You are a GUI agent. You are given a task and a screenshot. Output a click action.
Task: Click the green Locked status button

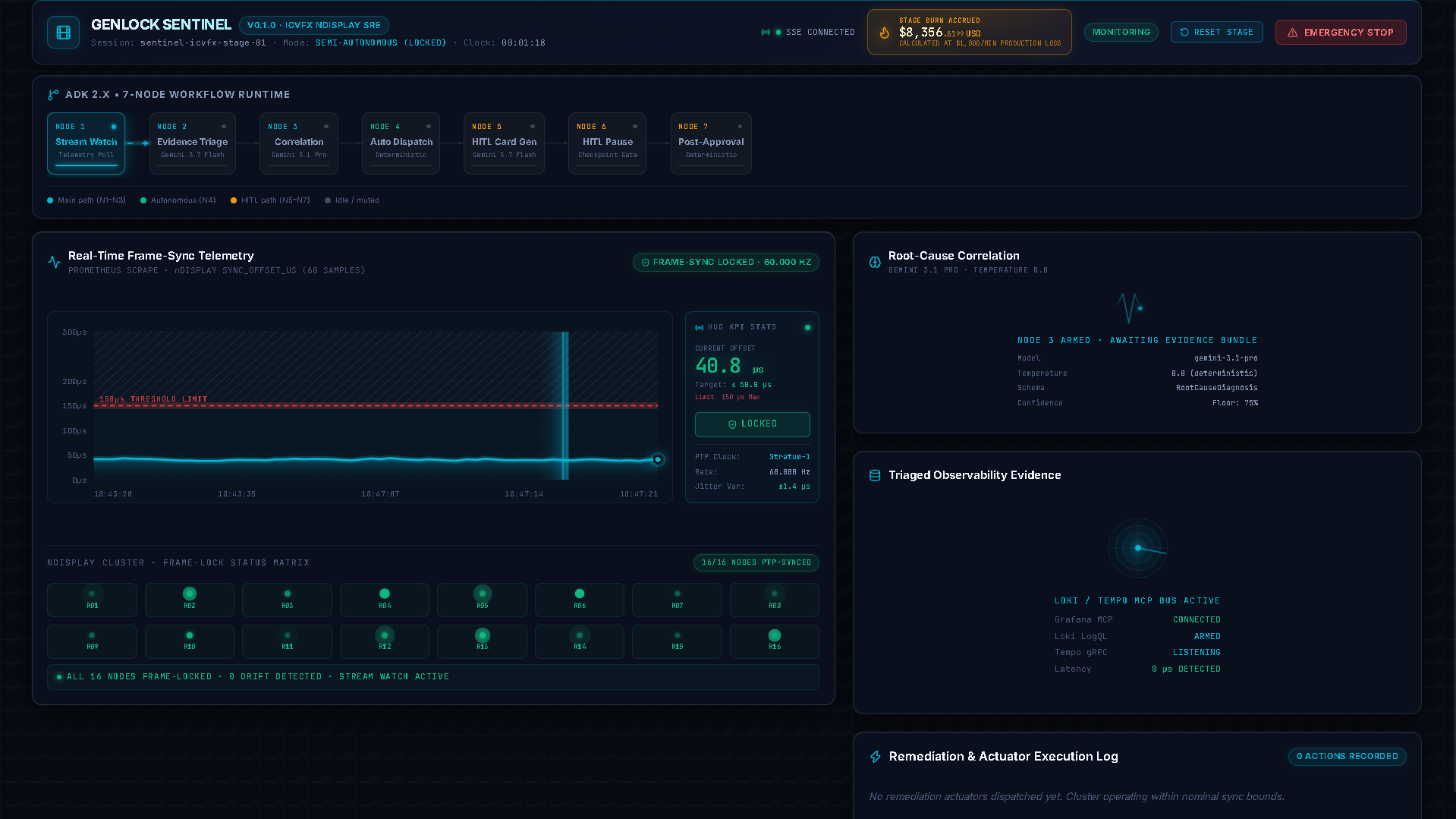tap(753, 424)
